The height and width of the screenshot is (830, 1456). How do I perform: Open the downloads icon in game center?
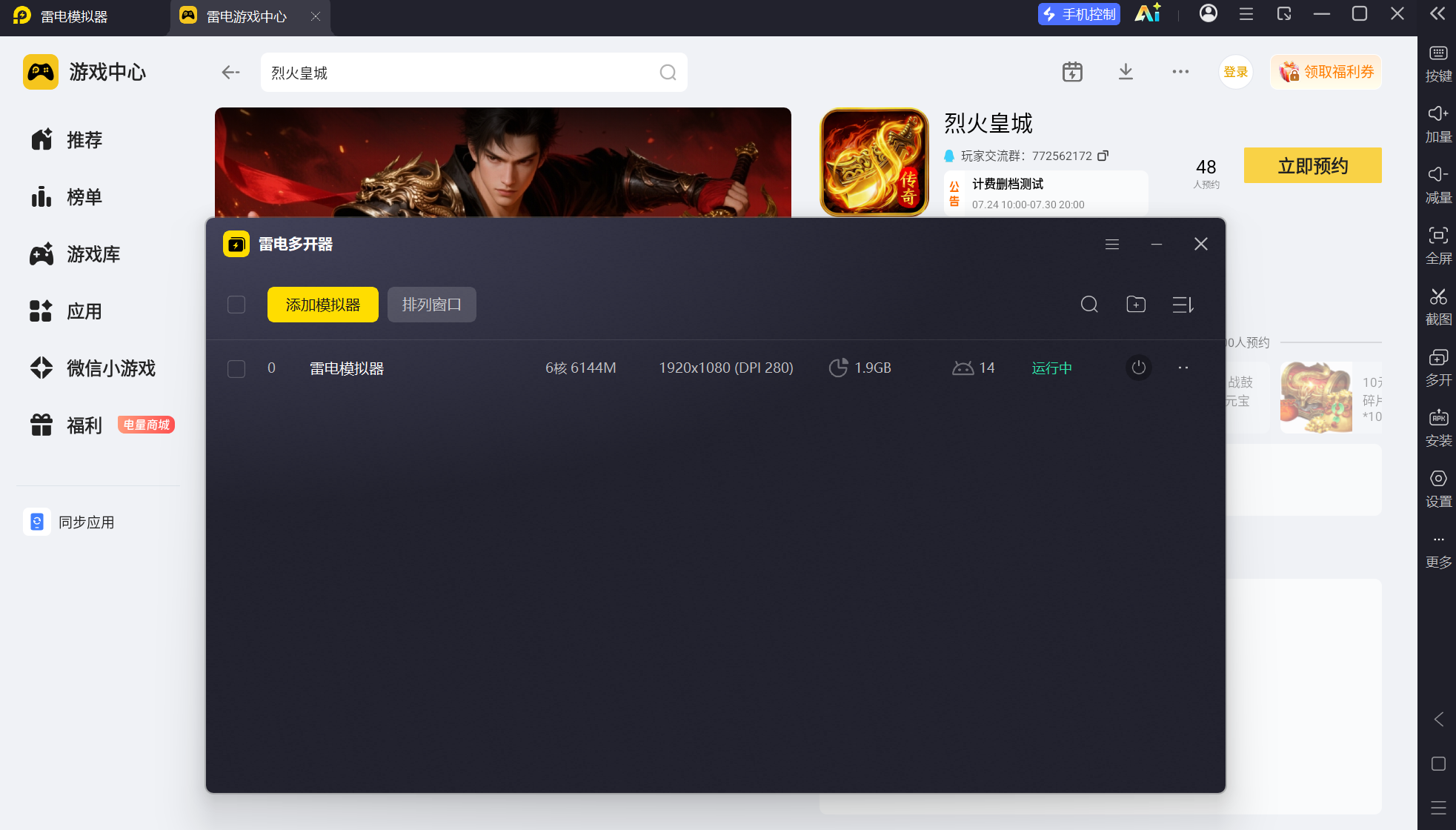[x=1126, y=72]
